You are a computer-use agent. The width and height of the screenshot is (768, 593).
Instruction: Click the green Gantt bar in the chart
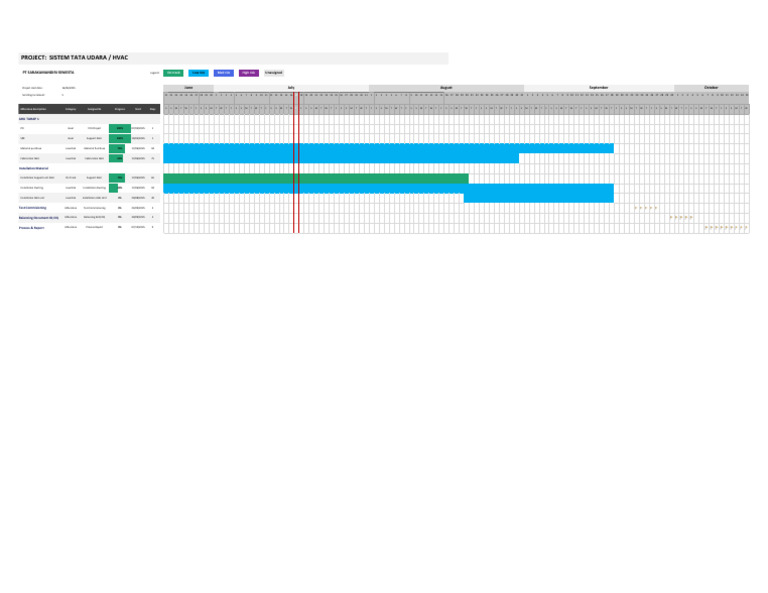316,178
